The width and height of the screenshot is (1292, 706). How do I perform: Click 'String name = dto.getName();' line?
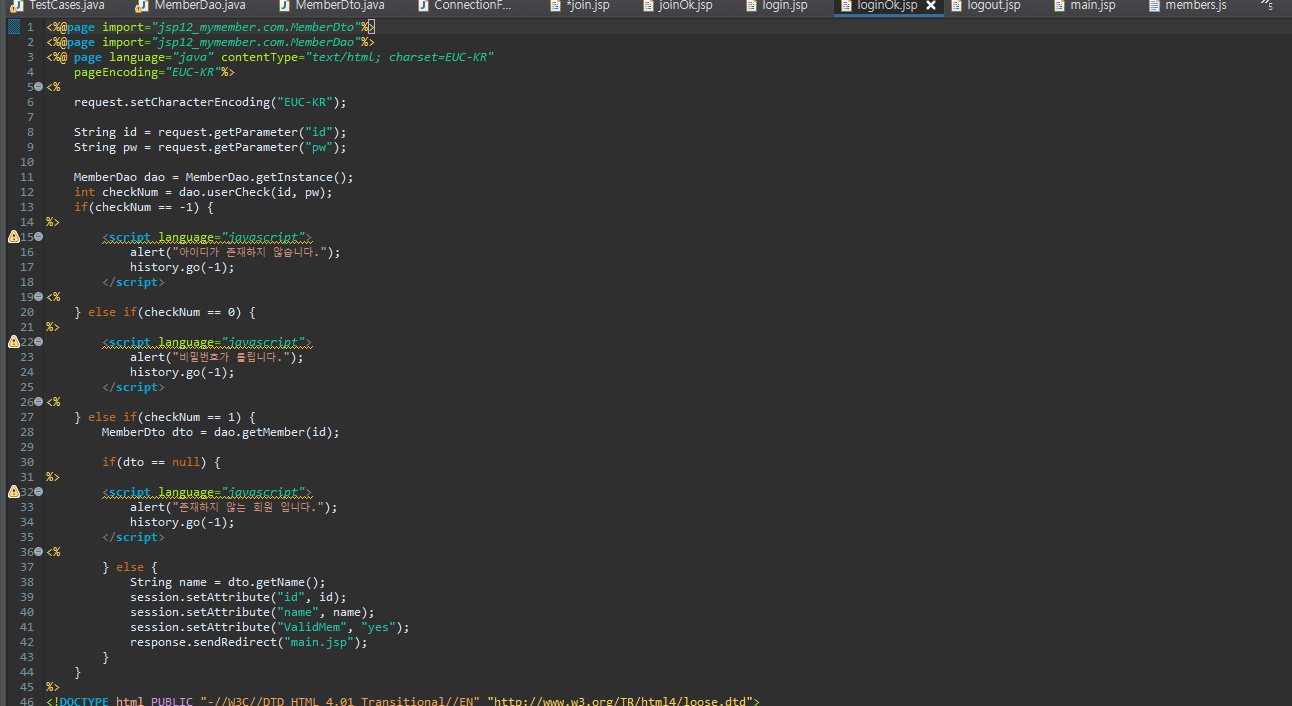228,582
